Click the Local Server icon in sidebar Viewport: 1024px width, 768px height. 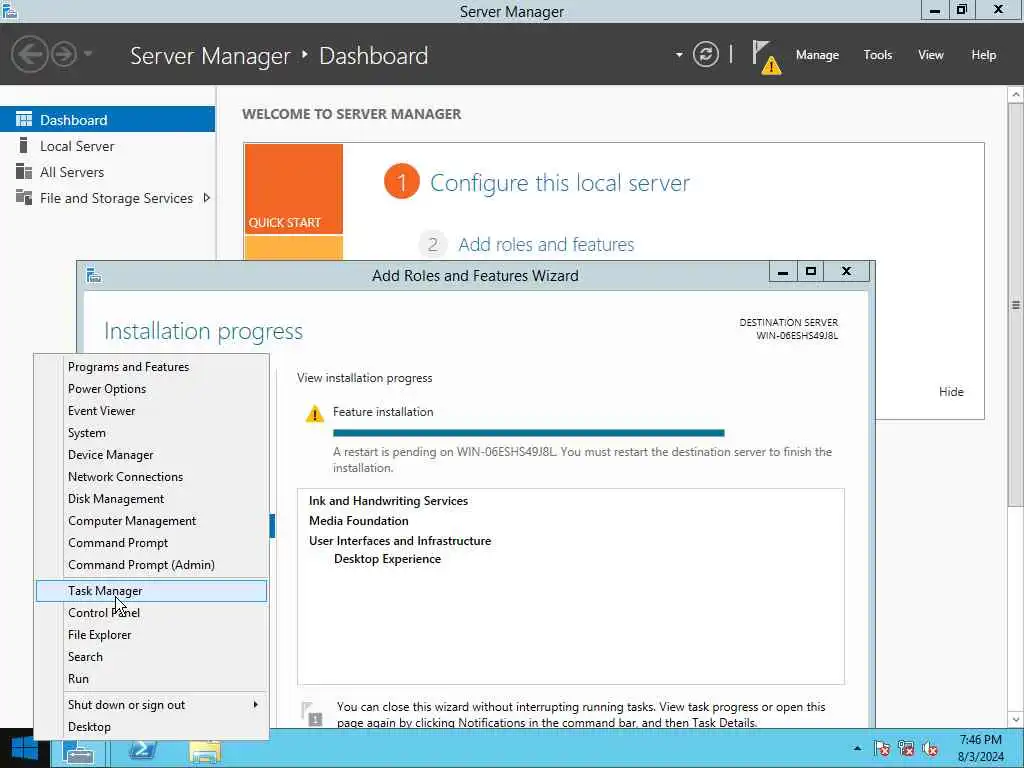(24, 145)
